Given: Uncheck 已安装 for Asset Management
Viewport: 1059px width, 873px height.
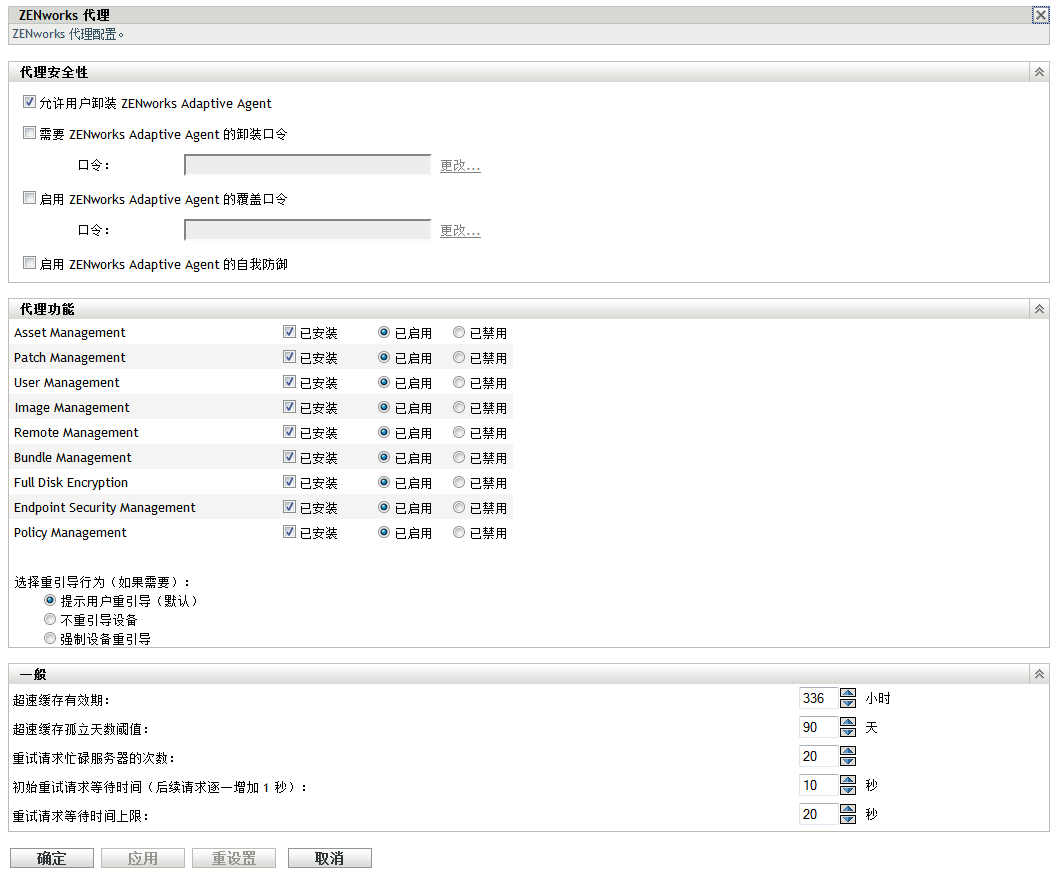Looking at the screenshot, I should (x=289, y=332).
